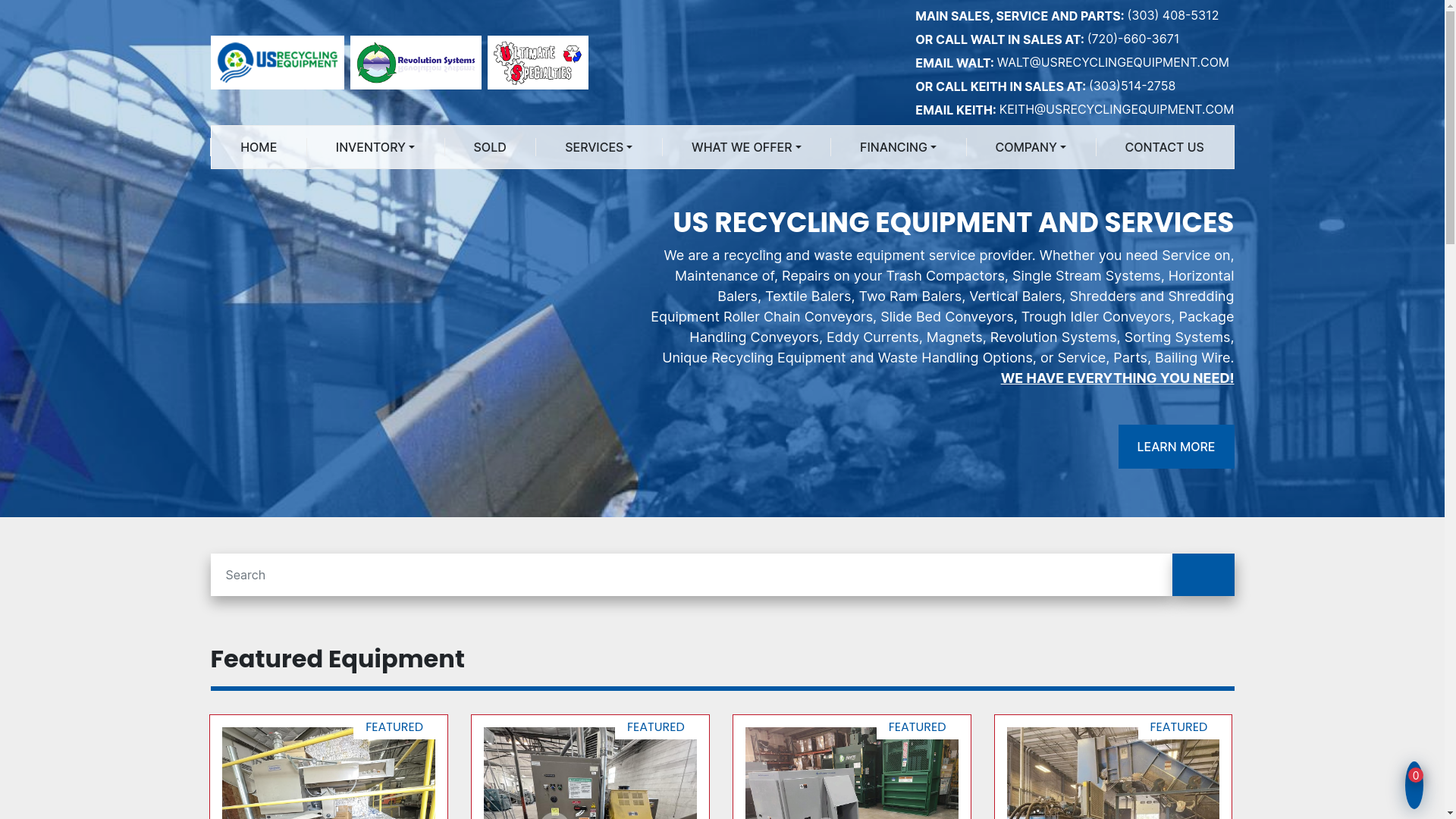
Task: Click the LEARN MORE button
Action: pyautogui.click(x=1176, y=447)
